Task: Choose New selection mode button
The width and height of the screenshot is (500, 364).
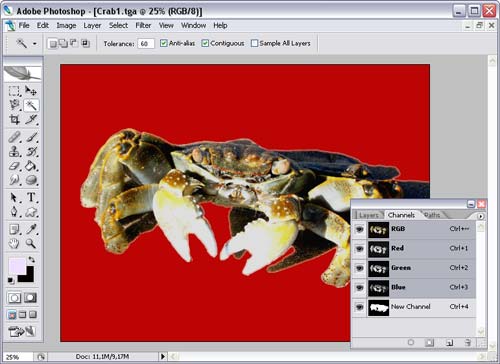Action: point(53,44)
